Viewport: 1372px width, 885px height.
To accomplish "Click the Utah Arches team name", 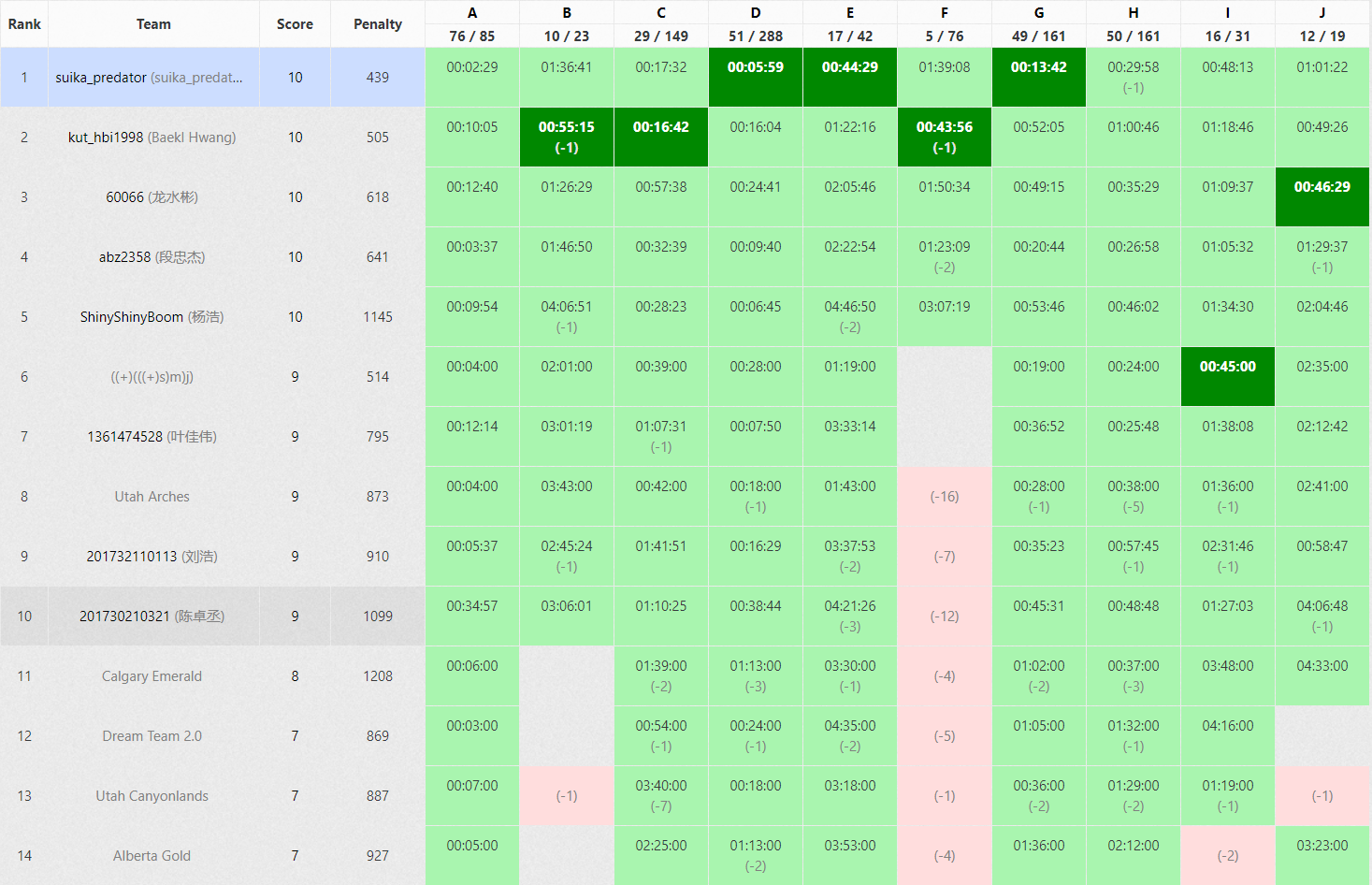I will 152,497.
